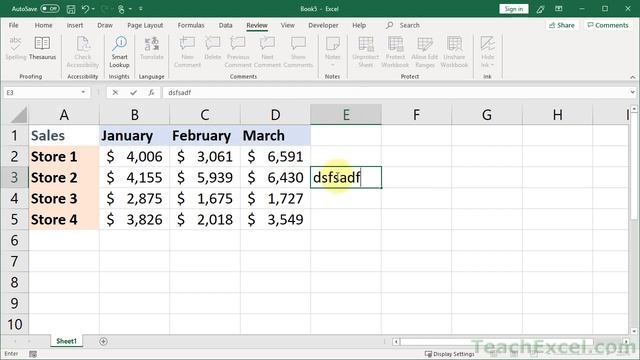The image size is (640, 360).
Task: Go to Previous Comment
Action: tap(238, 51)
